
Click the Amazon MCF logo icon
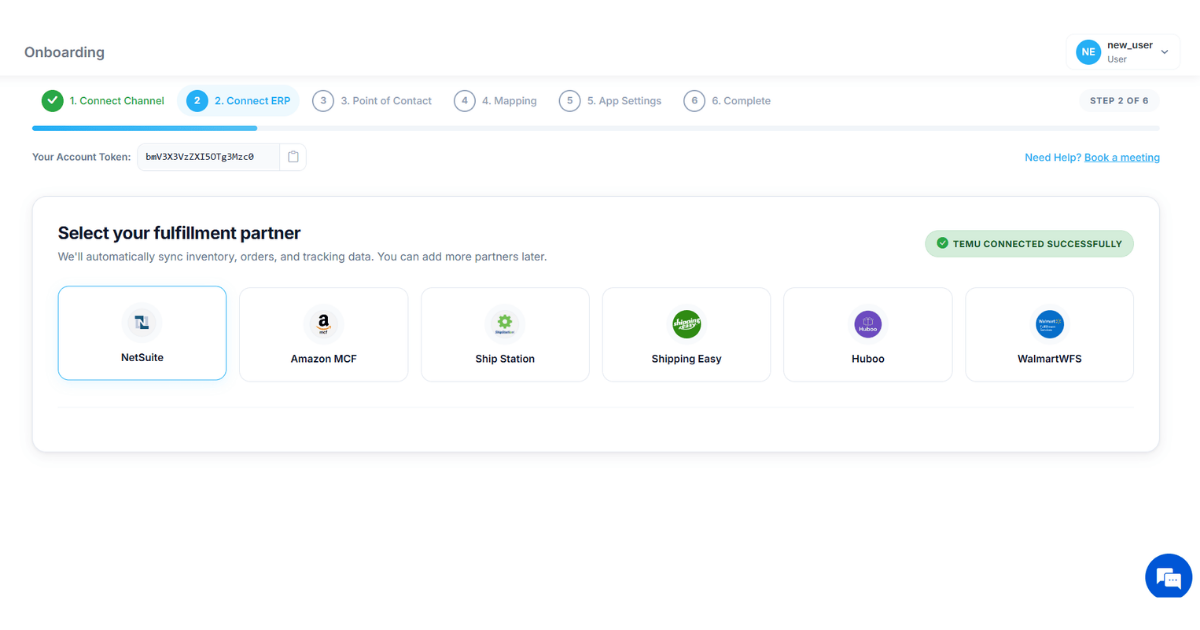click(x=323, y=324)
